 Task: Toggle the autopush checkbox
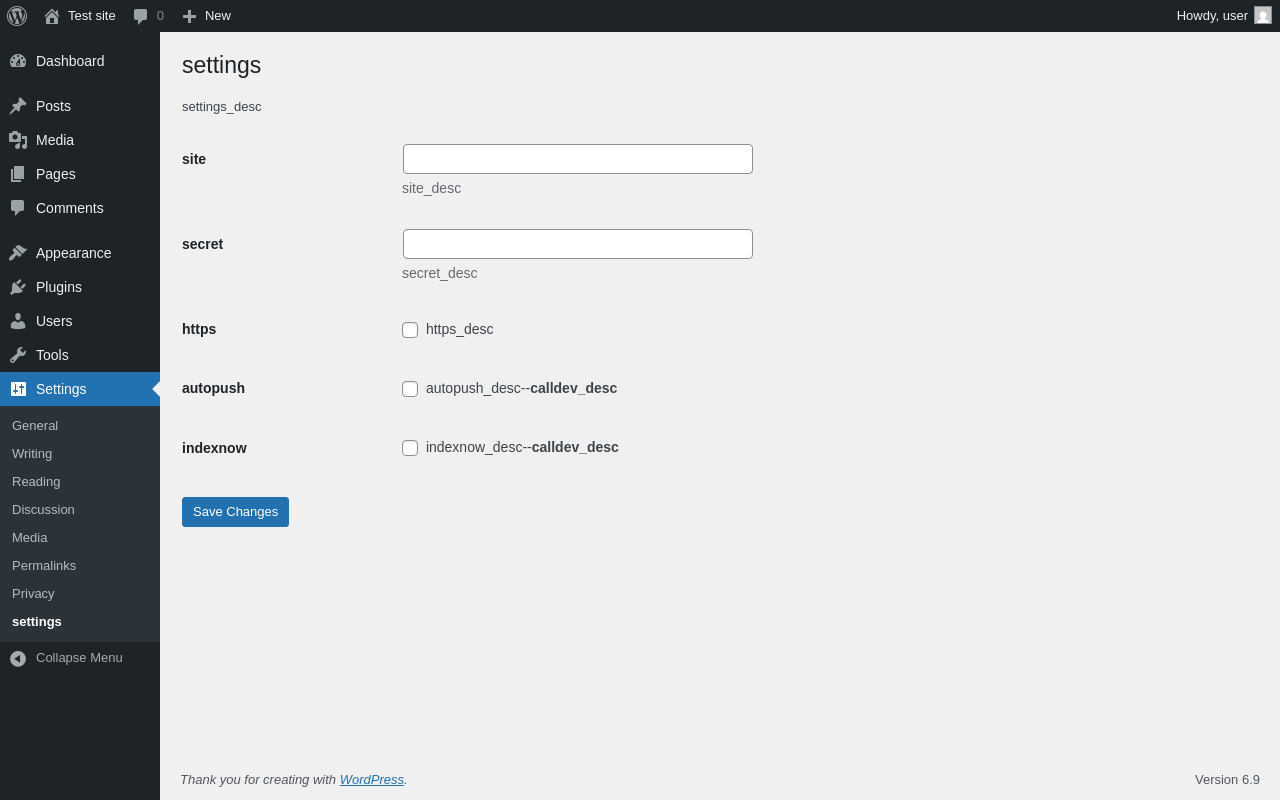[x=410, y=389]
